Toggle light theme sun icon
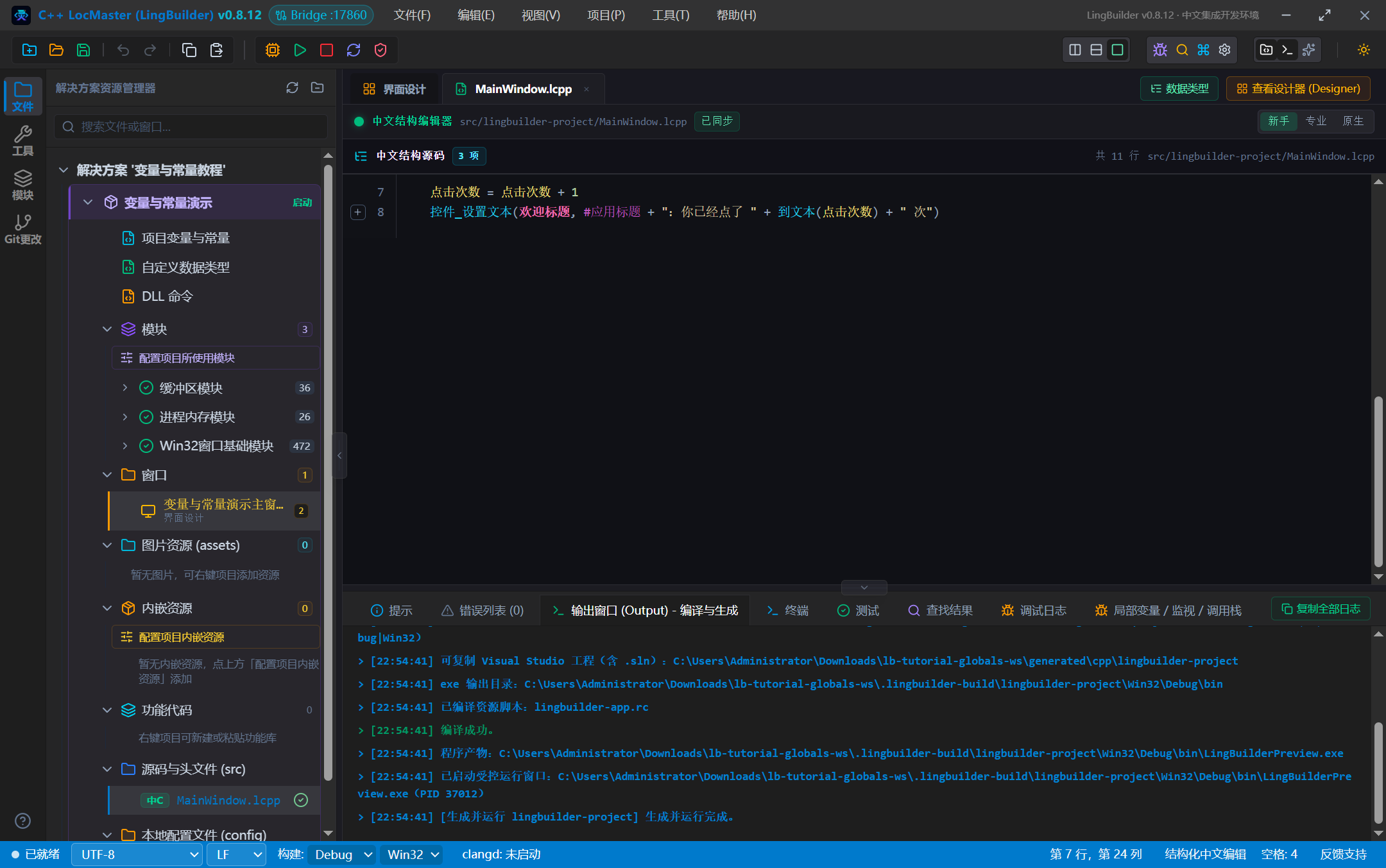 pyautogui.click(x=1364, y=50)
